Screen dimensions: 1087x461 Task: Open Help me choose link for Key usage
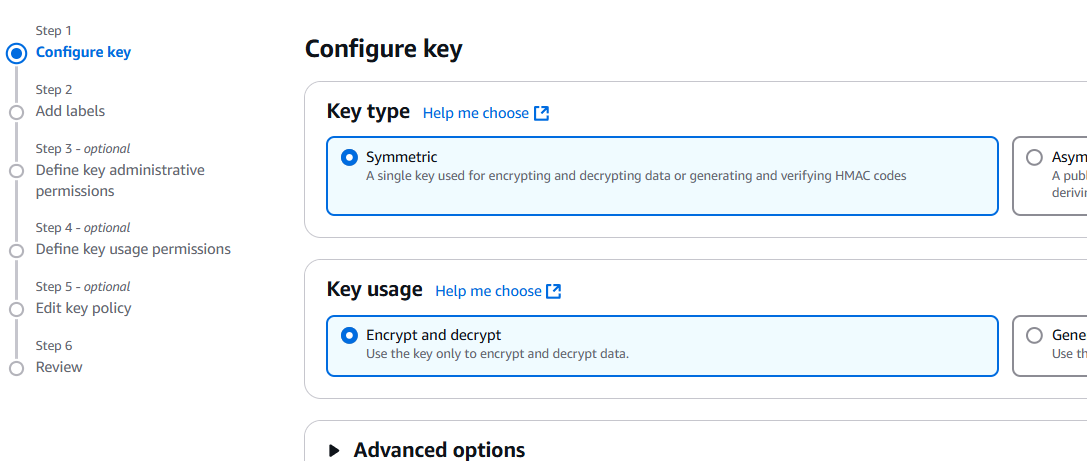[488, 291]
